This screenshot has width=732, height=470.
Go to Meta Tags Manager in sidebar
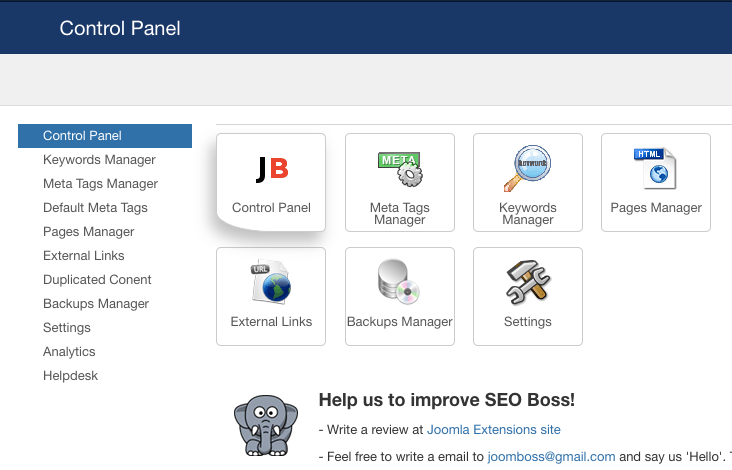[100, 184]
